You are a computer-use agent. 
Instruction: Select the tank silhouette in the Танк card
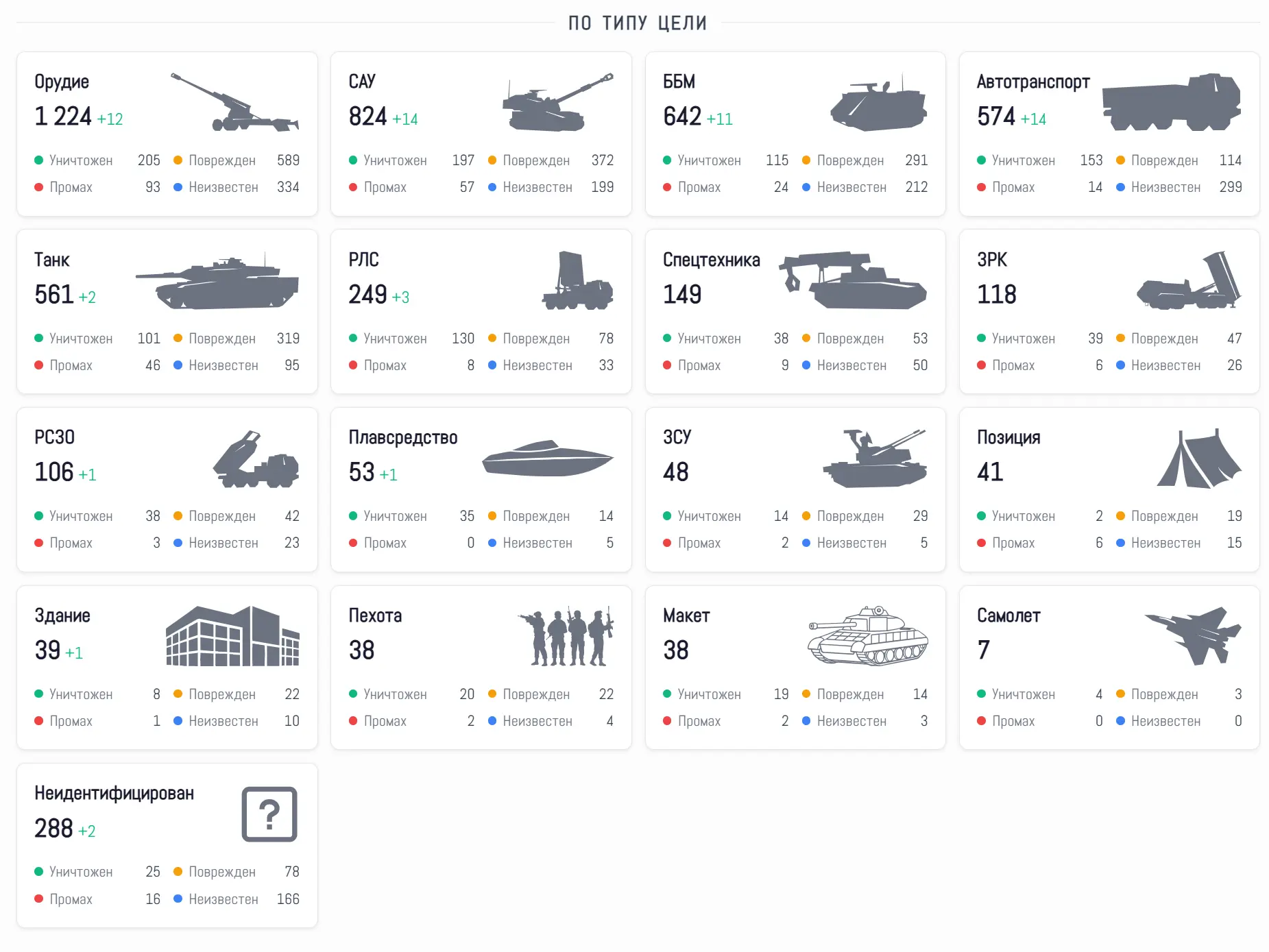(217, 280)
